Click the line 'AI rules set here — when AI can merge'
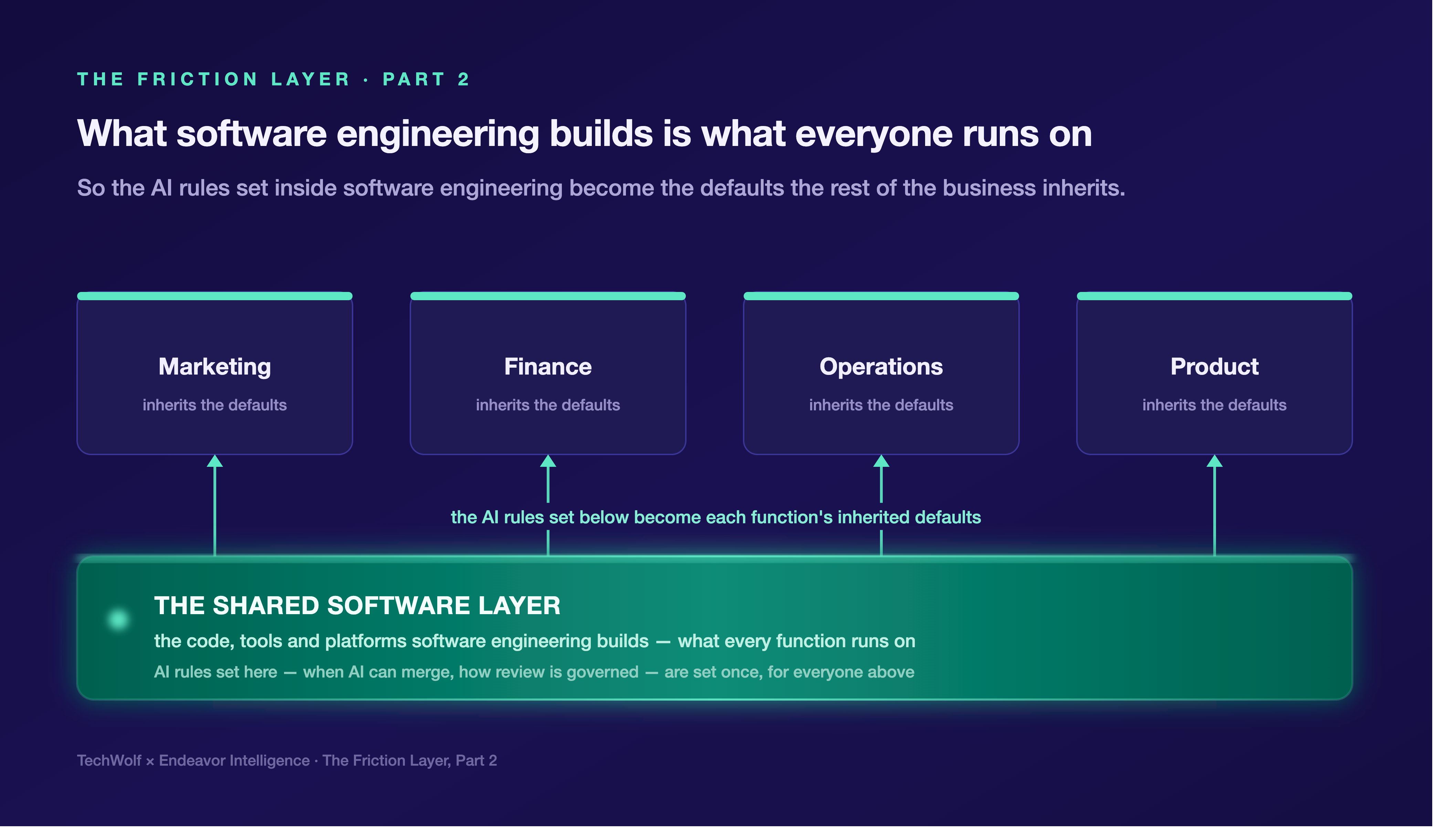 pos(534,672)
